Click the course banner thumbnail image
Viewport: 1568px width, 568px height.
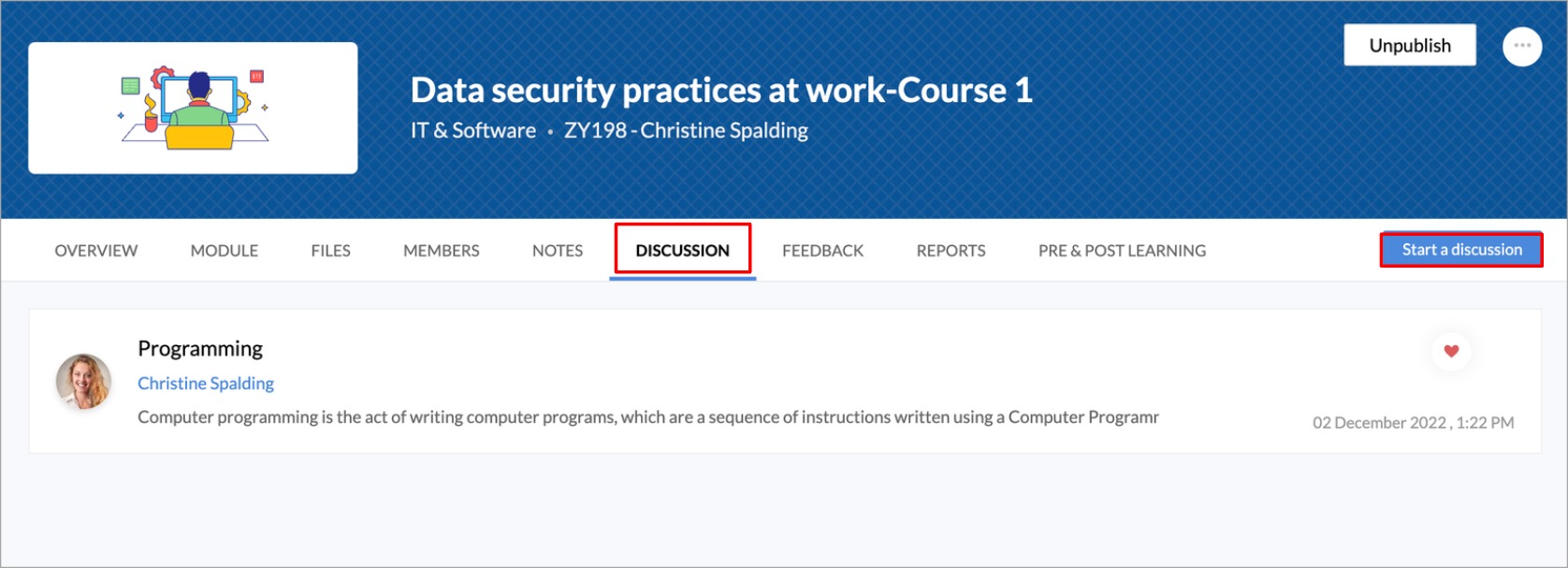[193, 108]
